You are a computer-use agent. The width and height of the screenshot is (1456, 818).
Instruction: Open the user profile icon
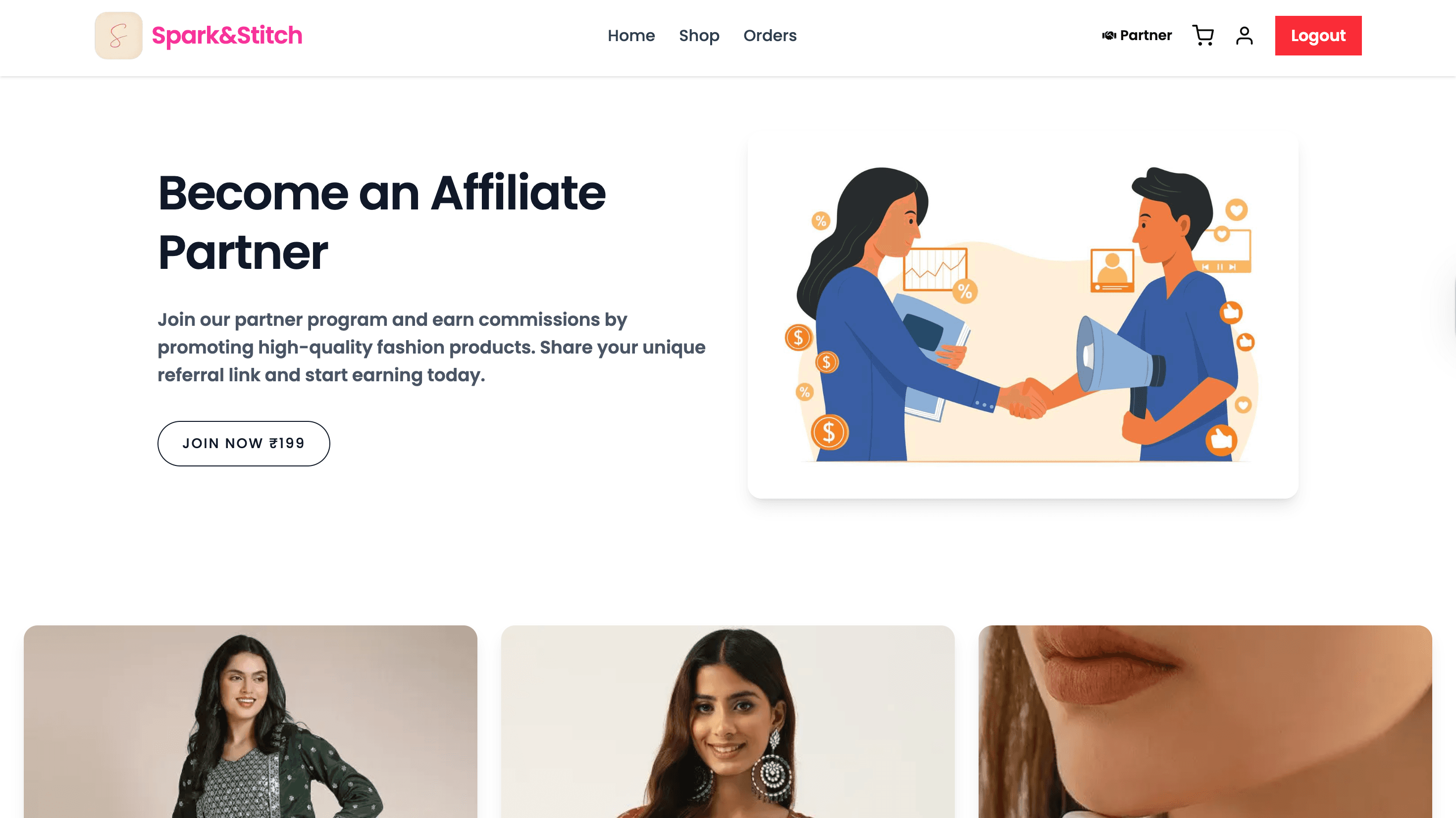[1244, 36]
